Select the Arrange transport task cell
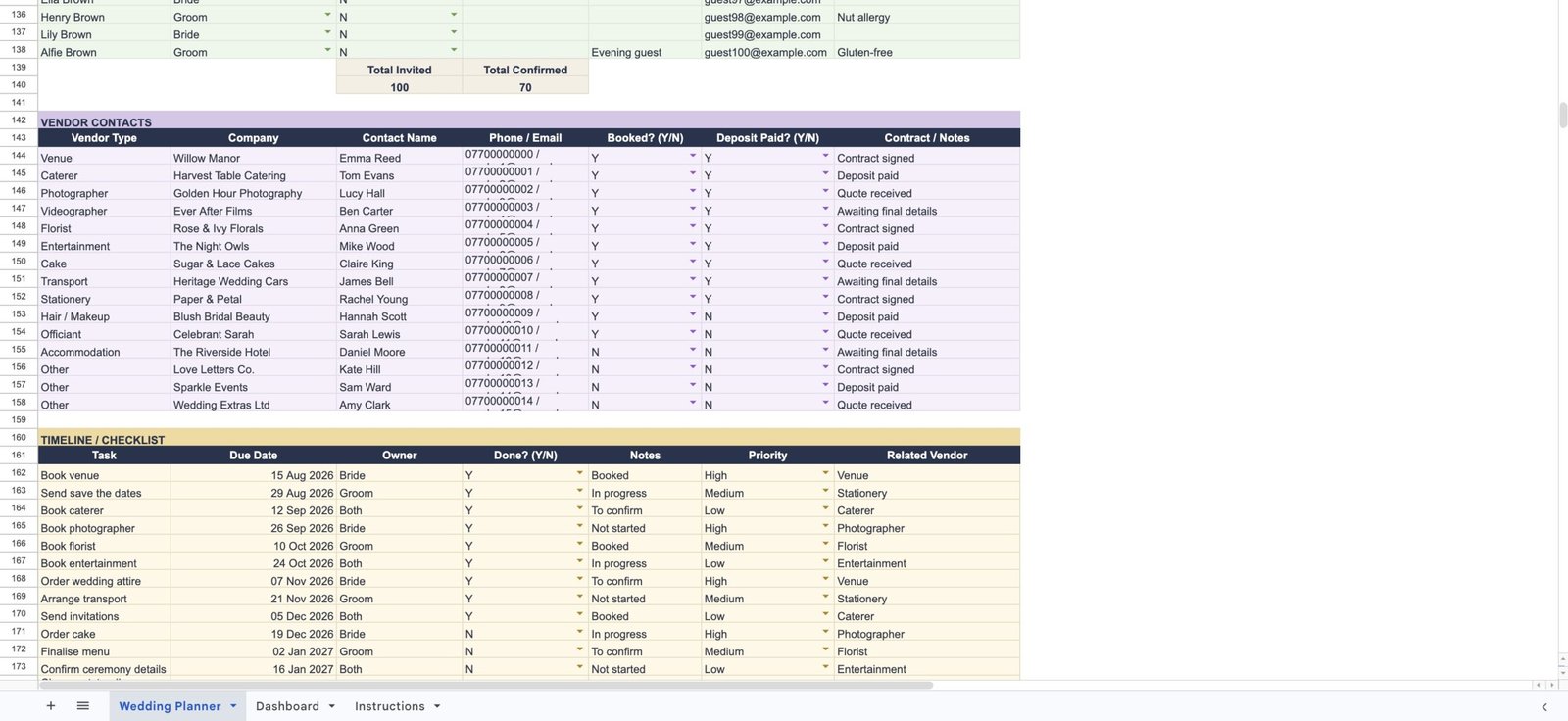The height and width of the screenshot is (721, 1568). tap(104, 599)
